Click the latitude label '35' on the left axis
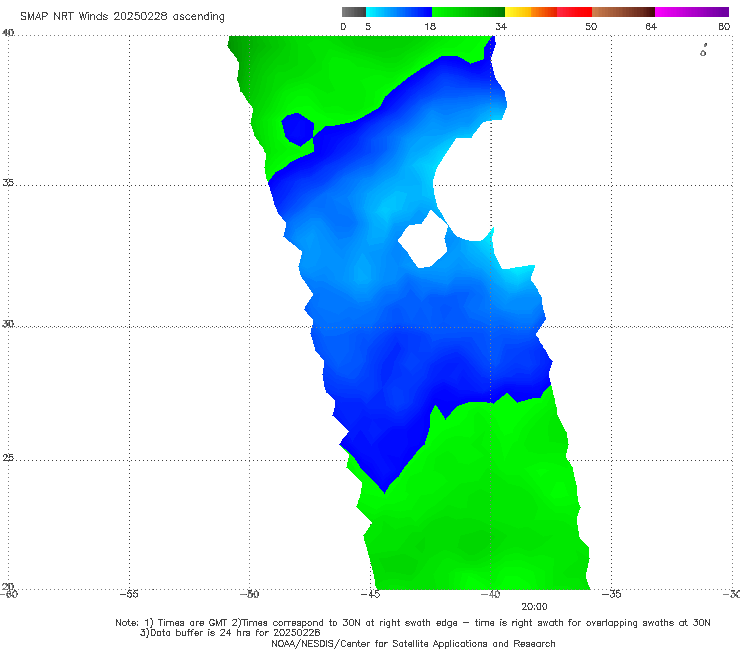740x650 pixels. pos(8,182)
